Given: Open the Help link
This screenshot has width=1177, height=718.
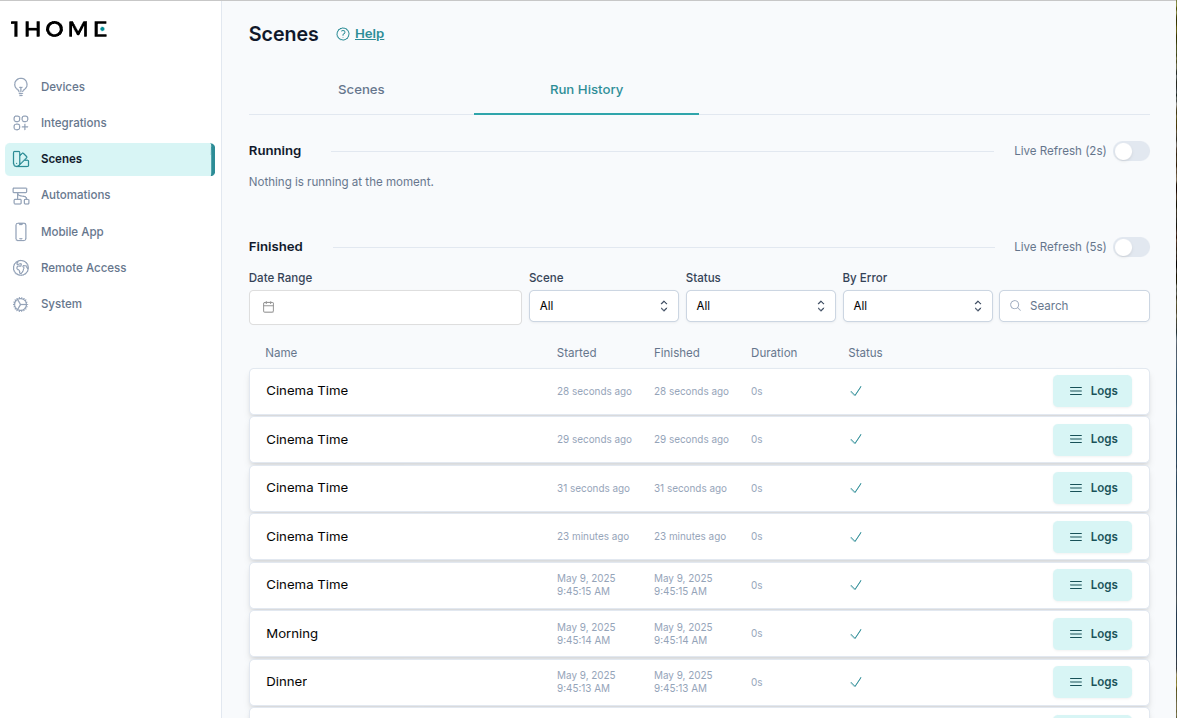Looking at the screenshot, I should click(x=369, y=34).
